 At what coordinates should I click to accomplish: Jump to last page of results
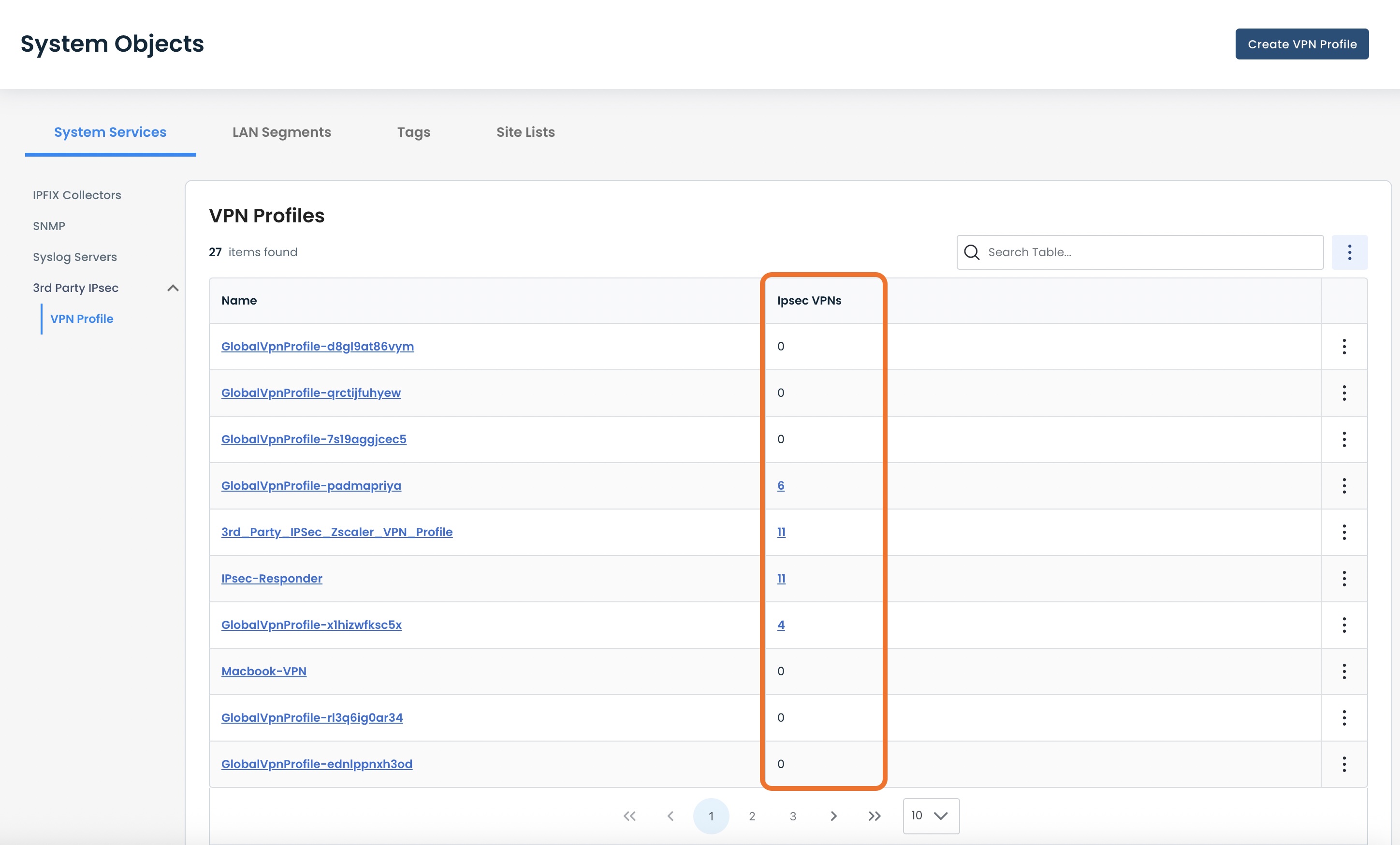[875, 816]
